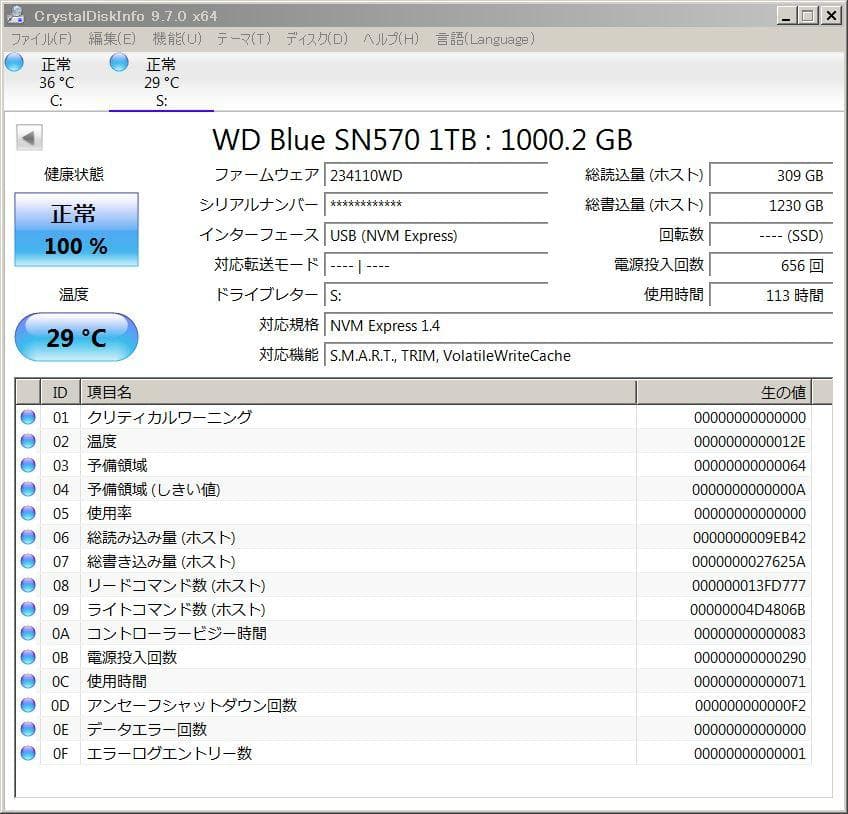
Task: Click the blue icon beside 使用率 row
Action: (27, 513)
